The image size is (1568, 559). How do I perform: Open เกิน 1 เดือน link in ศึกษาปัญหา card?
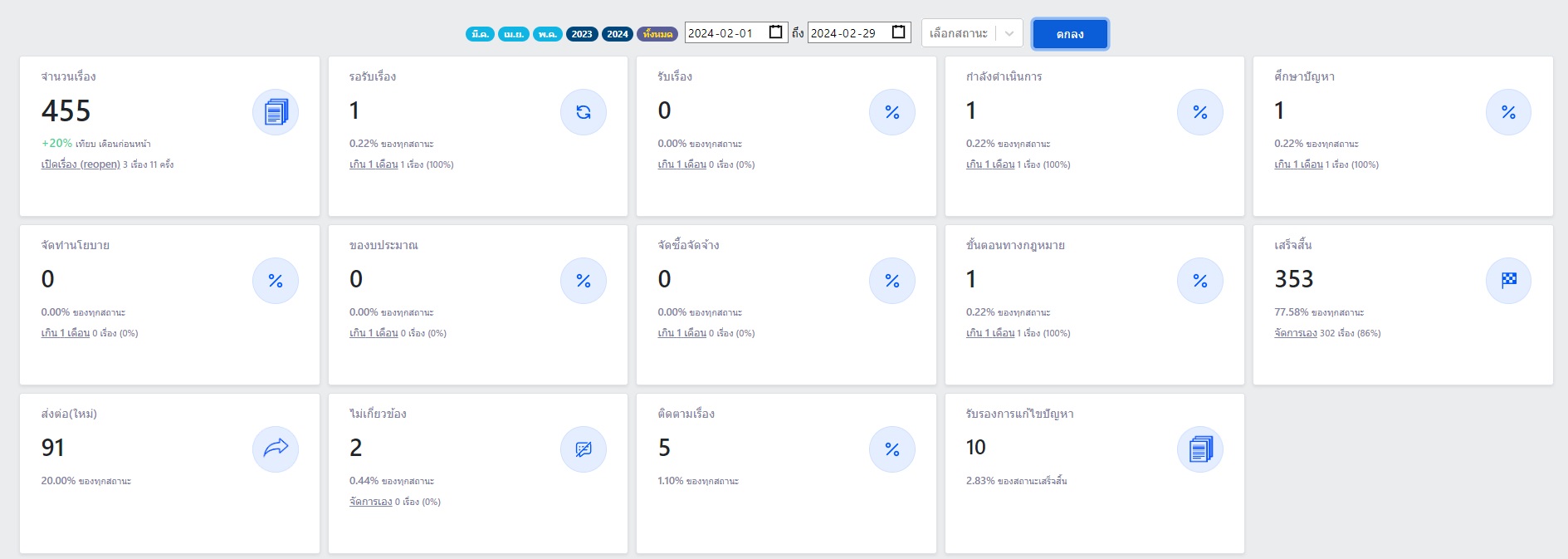(x=1298, y=164)
